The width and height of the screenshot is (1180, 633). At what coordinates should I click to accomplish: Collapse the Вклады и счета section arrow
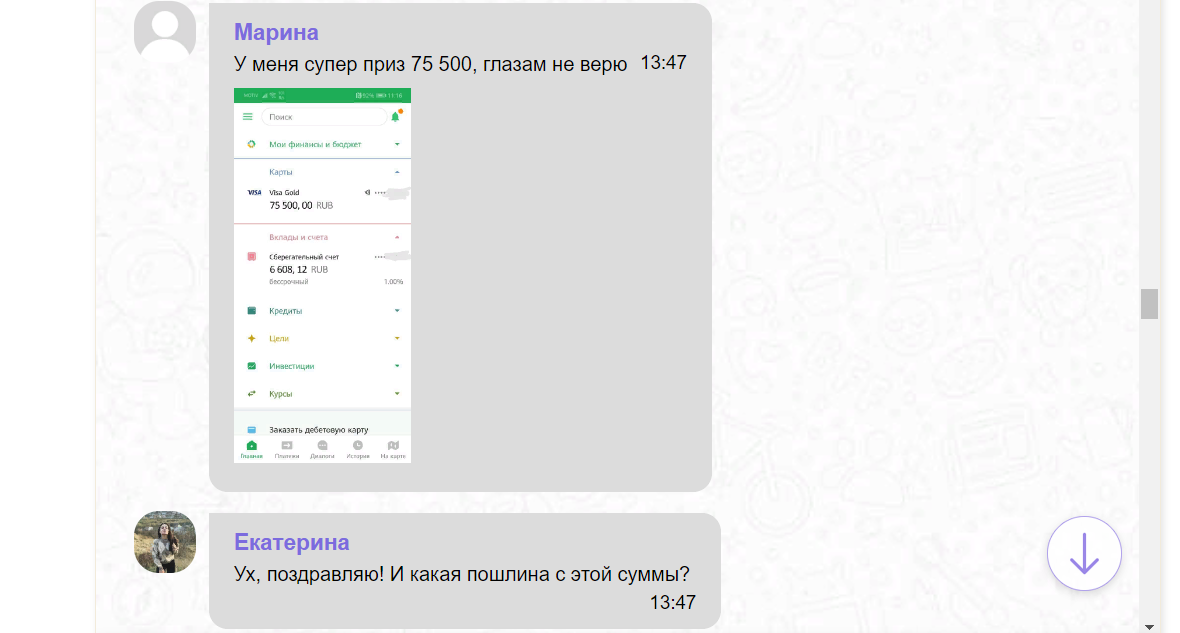coord(397,237)
